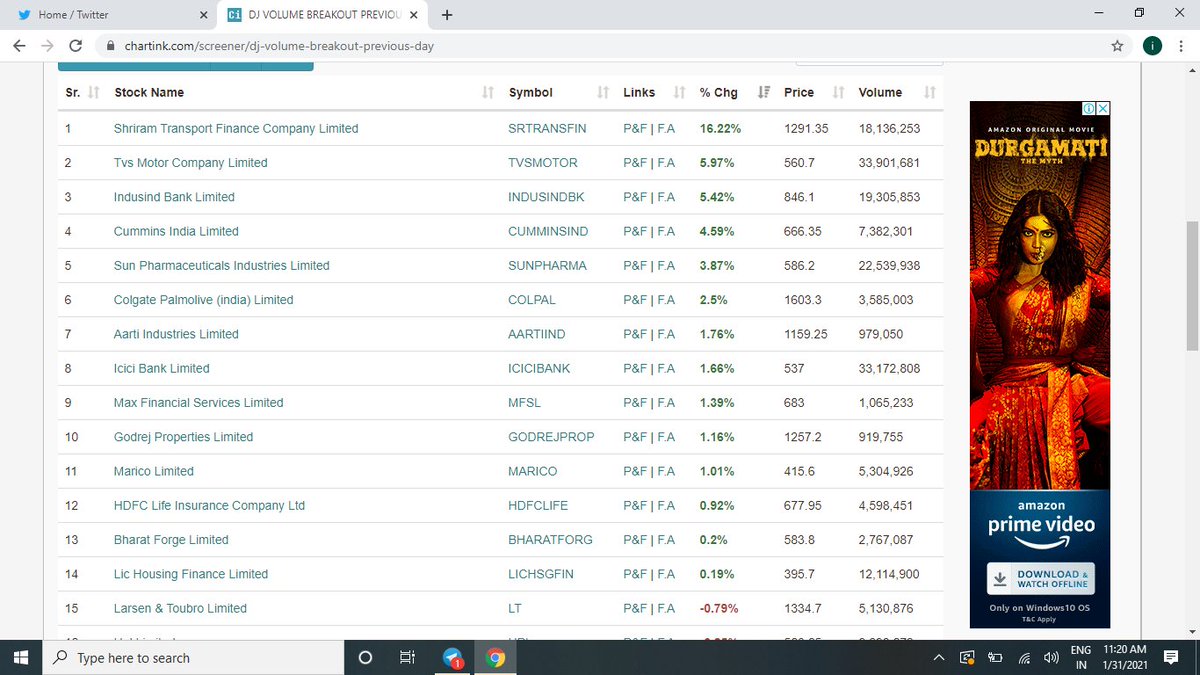
Task: Sort by Volume column sort icon
Action: point(930,92)
